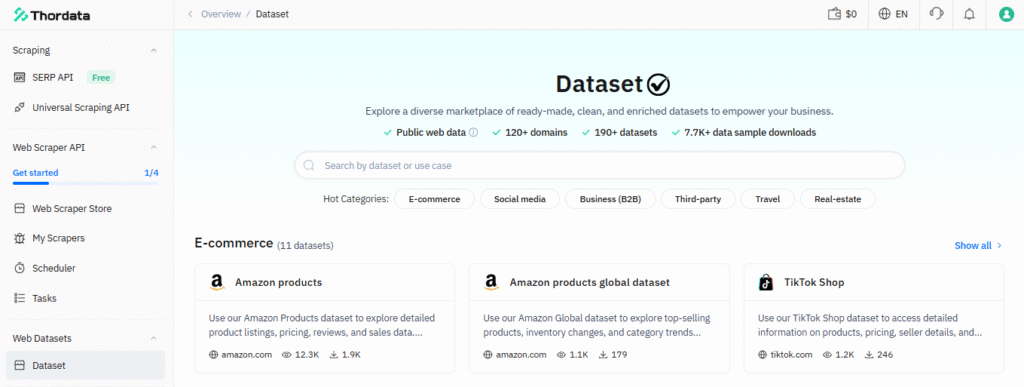Filter by E-commerce hot category
Viewport: 1024px width, 387px height.
pyautogui.click(x=434, y=199)
